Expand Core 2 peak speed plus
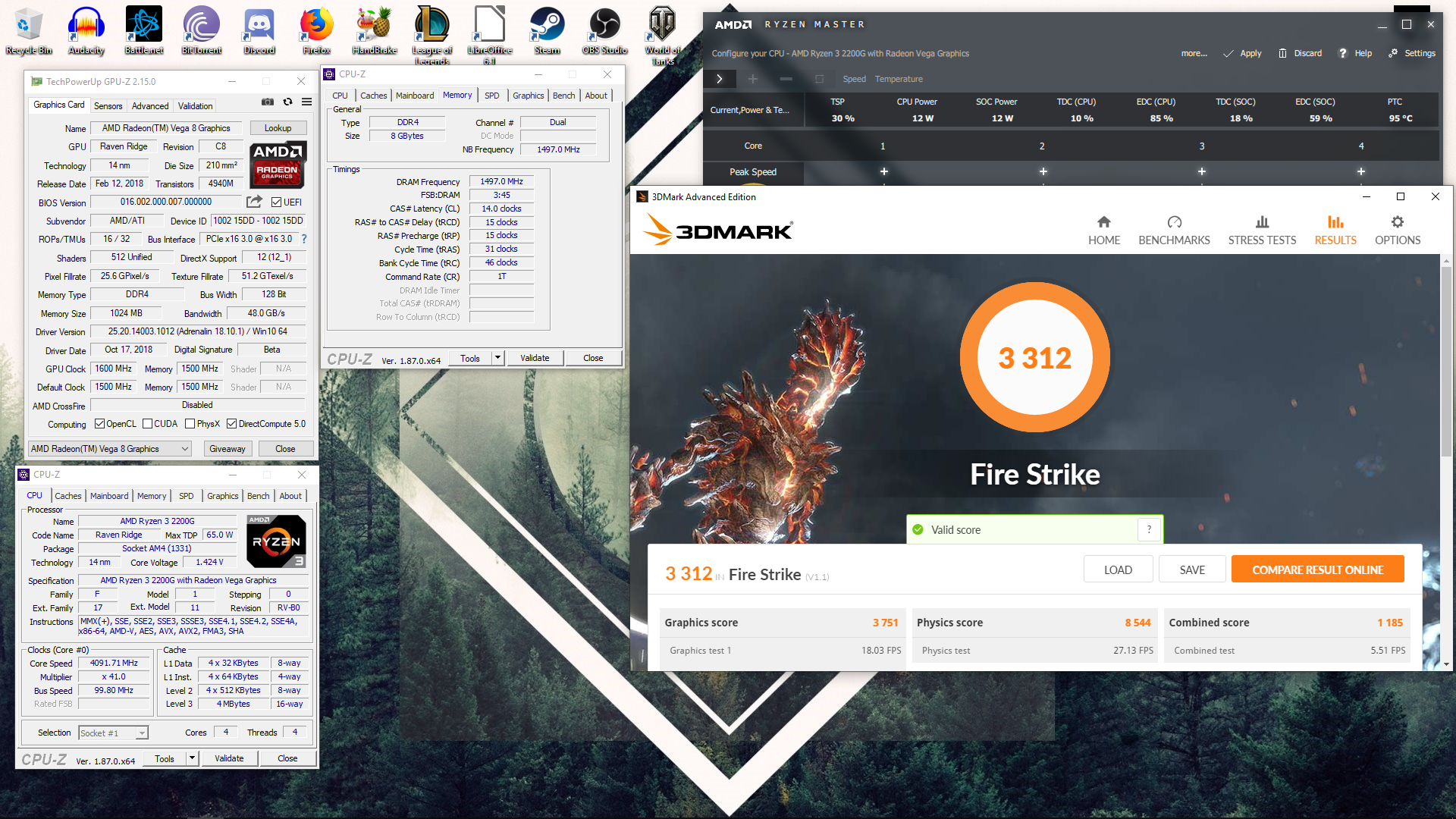Image resolution: width=1456 pixels, height=819 pixels. tap(1043, 172)
